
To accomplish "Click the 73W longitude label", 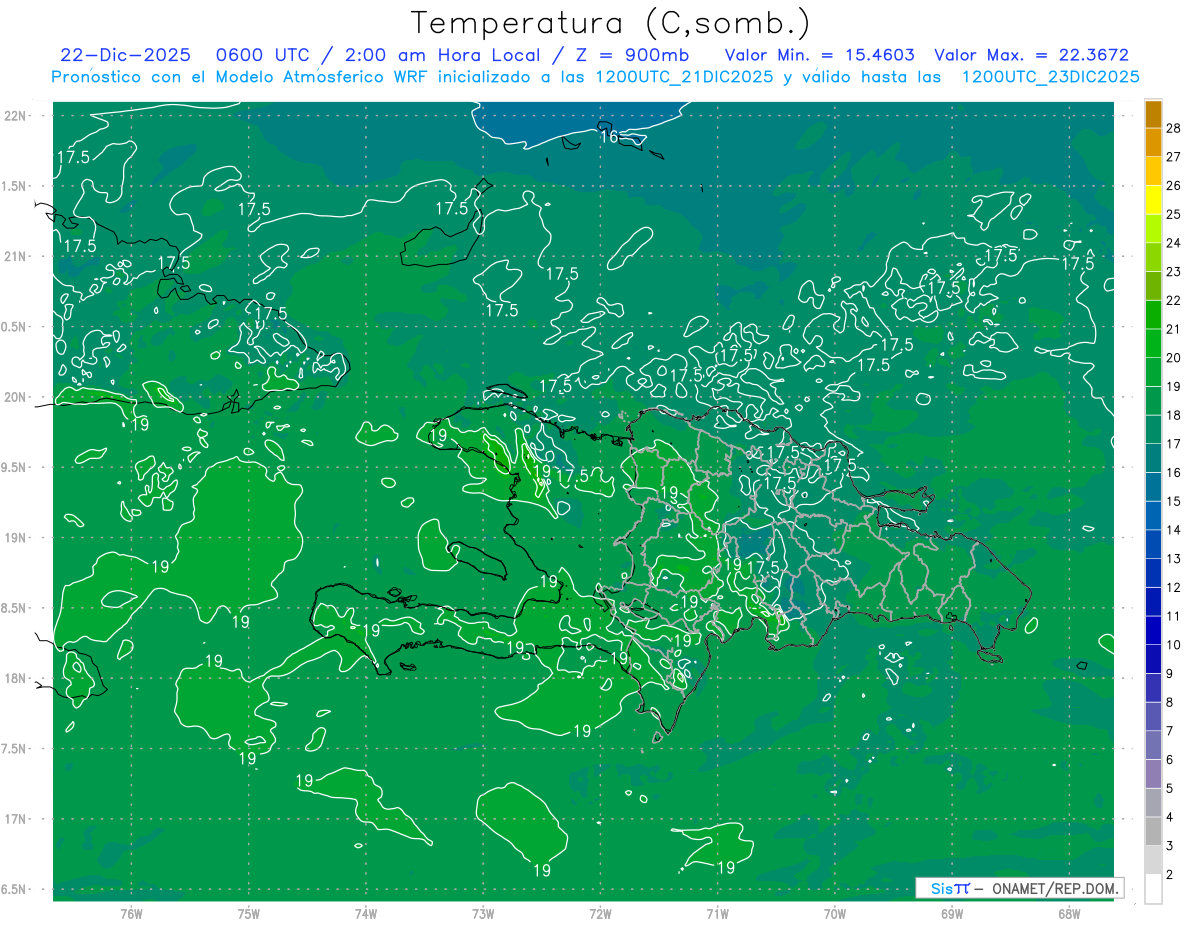I will (483, 913).
